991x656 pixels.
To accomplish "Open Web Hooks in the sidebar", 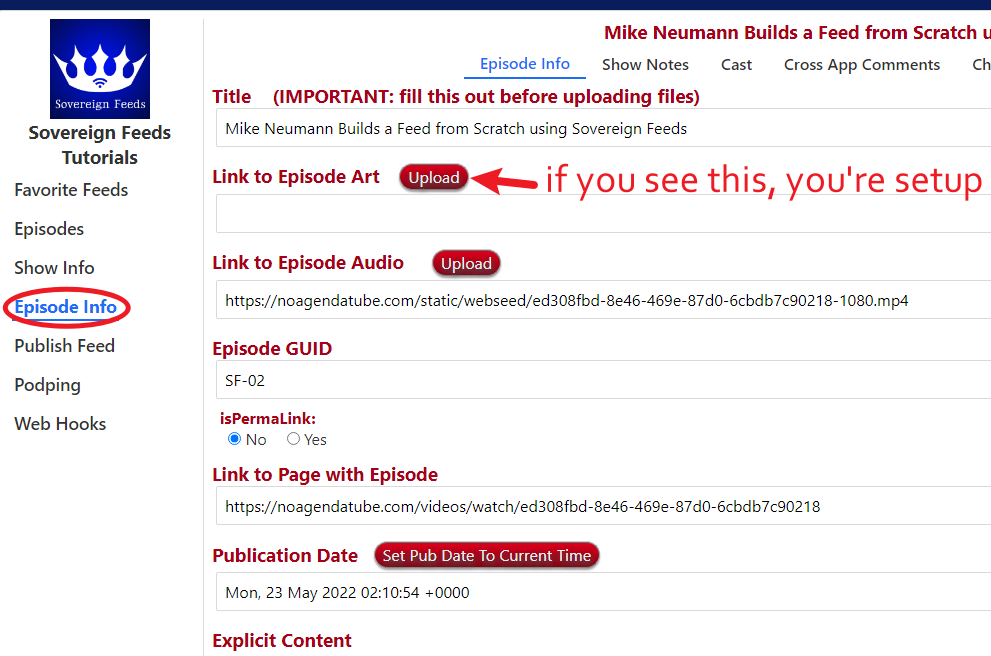I will pyautogui.click(x=60, y=424).
